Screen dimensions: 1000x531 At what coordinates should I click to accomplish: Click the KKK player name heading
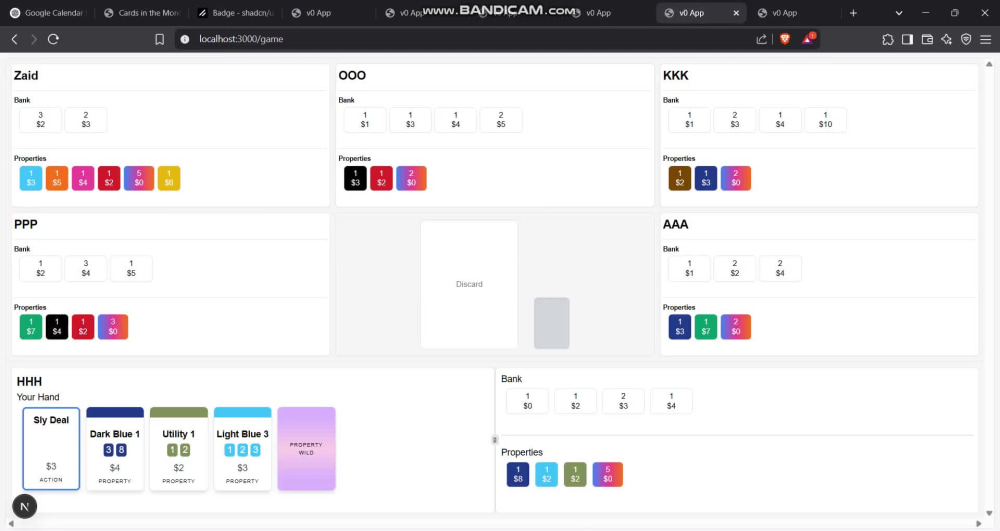pyautogui.click(x=675, y=75)
